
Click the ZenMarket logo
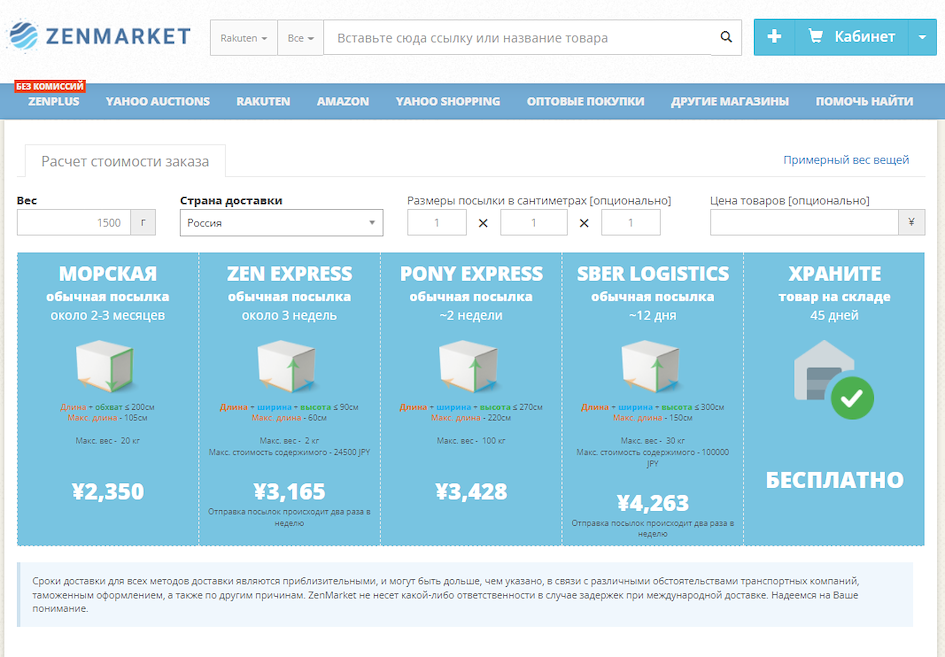click(99, 36)
